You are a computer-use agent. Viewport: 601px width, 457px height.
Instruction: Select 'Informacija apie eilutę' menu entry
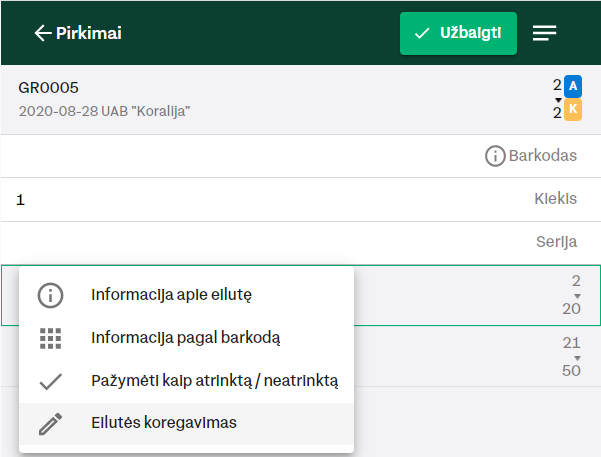pyautogui.click(x=171, y=296)
